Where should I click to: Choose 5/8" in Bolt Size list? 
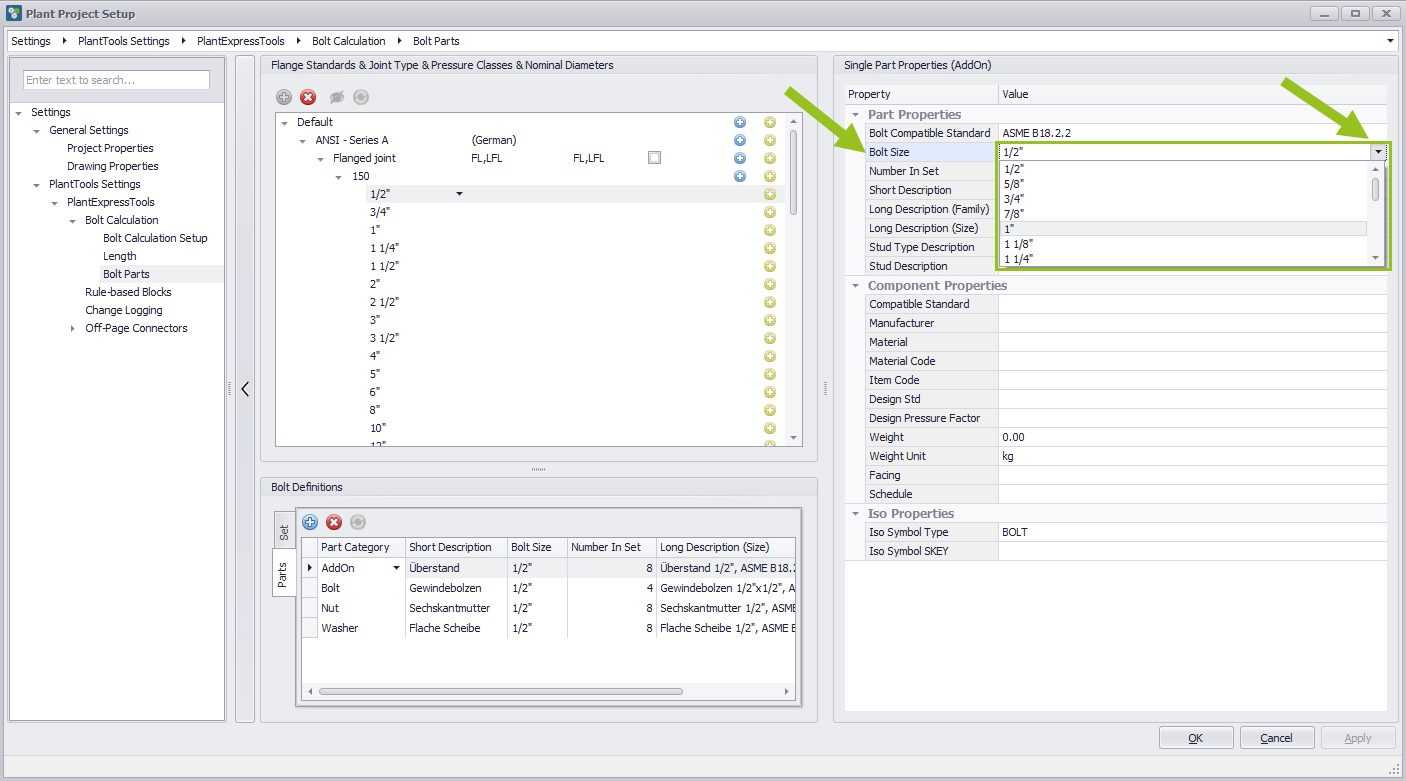1183,183
